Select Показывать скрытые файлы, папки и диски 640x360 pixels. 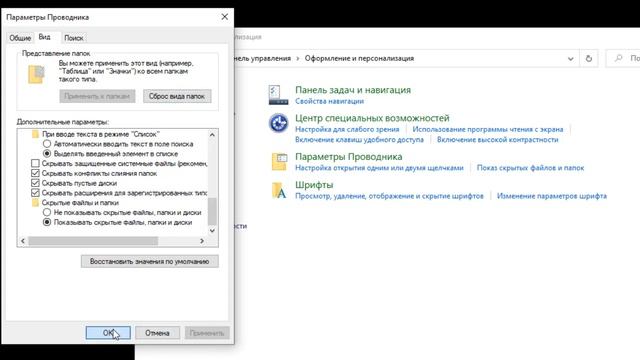pyautogui.click(x=47, y=222)
